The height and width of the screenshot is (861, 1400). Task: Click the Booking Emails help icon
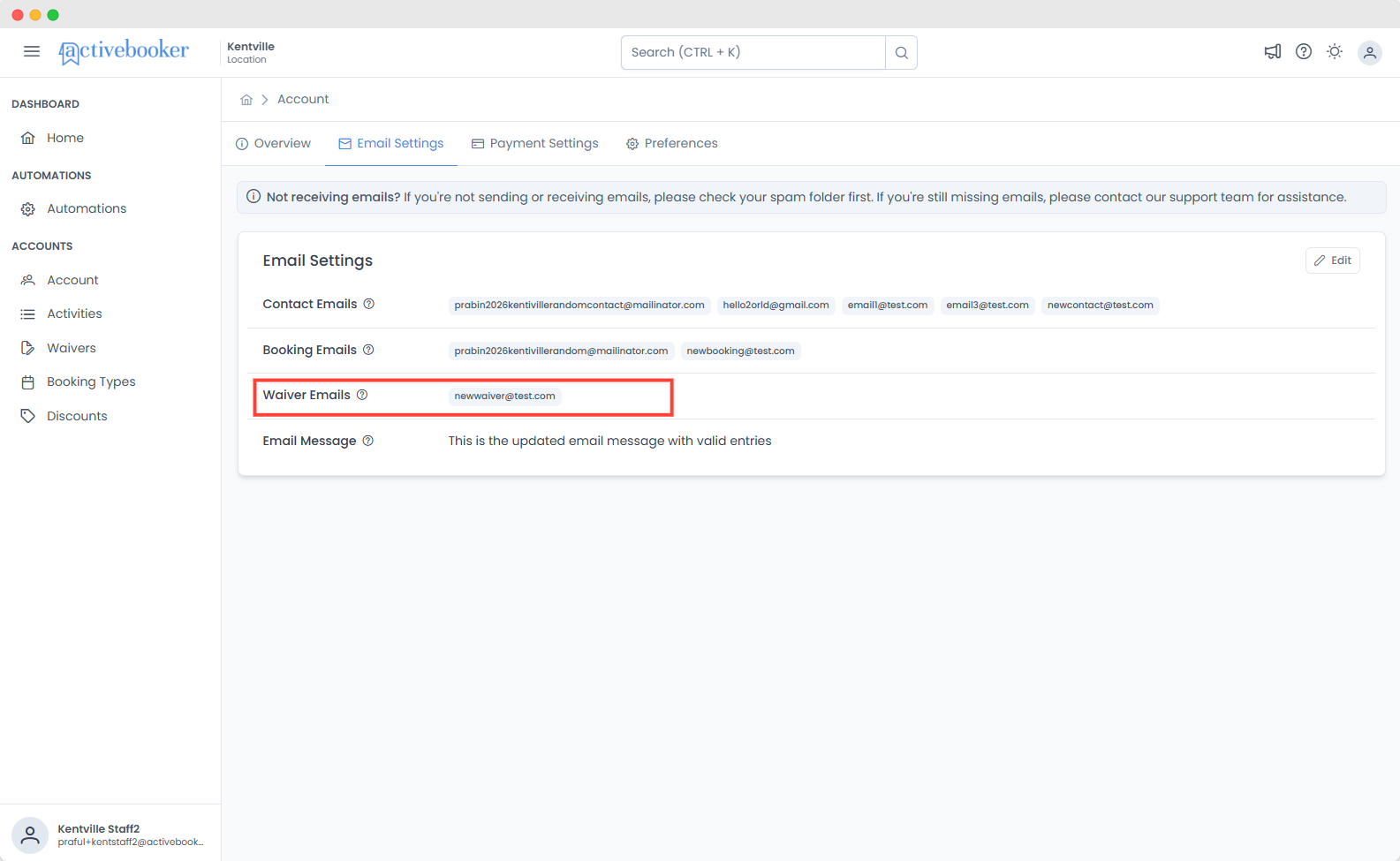(x=368, y=350)
